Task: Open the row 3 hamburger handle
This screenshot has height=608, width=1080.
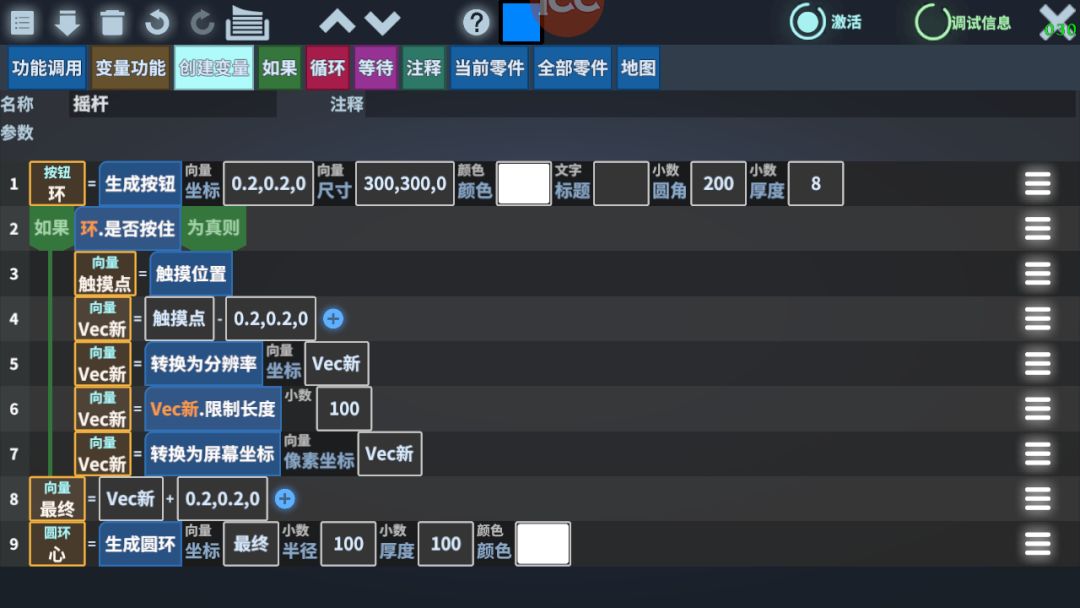Action: (x=1037, y=274)
